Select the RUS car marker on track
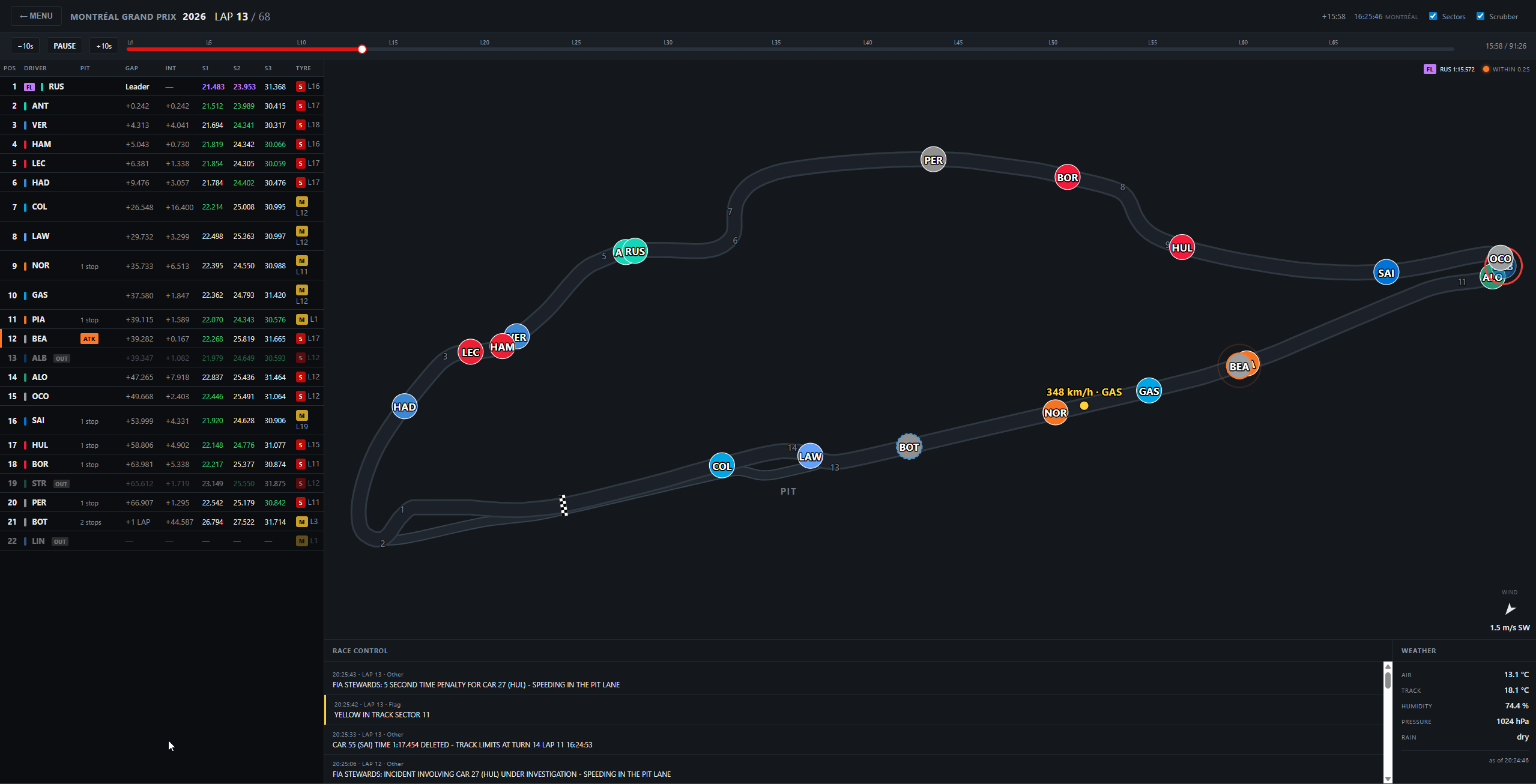The image size is (1536, 784). pos(635,251)
